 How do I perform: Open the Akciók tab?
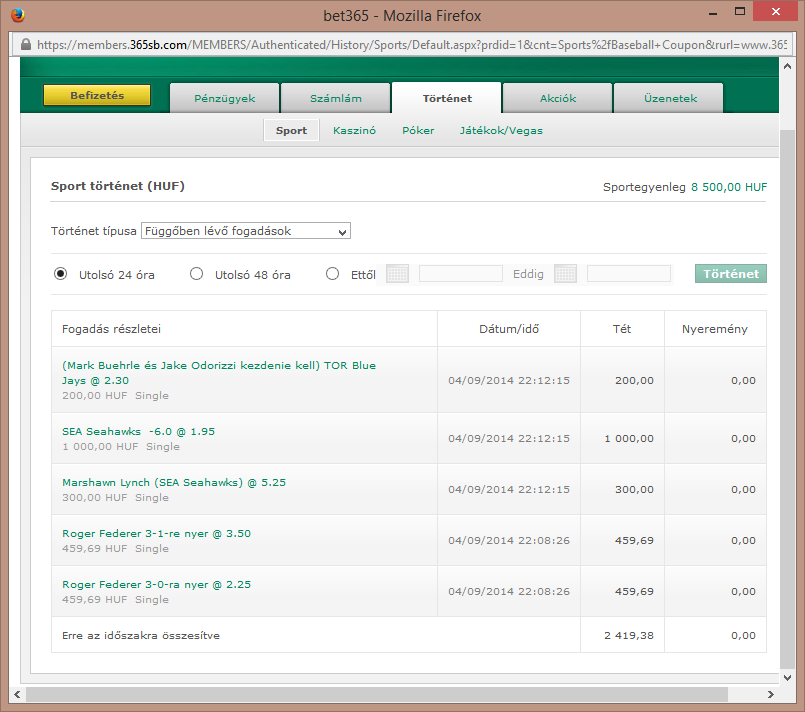pyautogui.click(x=558, y=98)
